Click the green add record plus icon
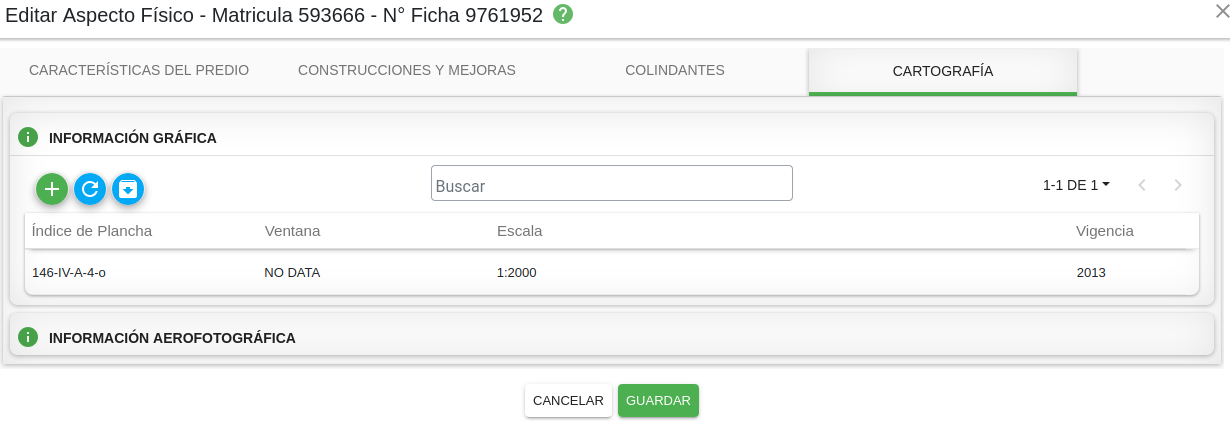Screen dimensions: 1230x421 point(52,189)
